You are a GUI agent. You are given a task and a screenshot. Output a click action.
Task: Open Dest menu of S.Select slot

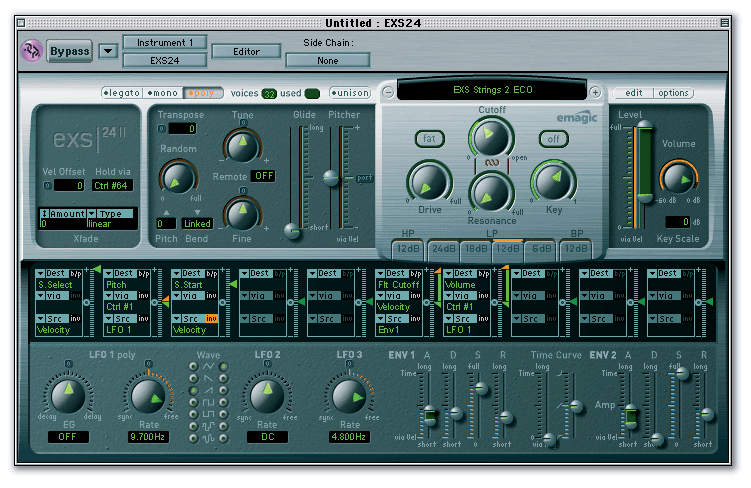[52, 273]
